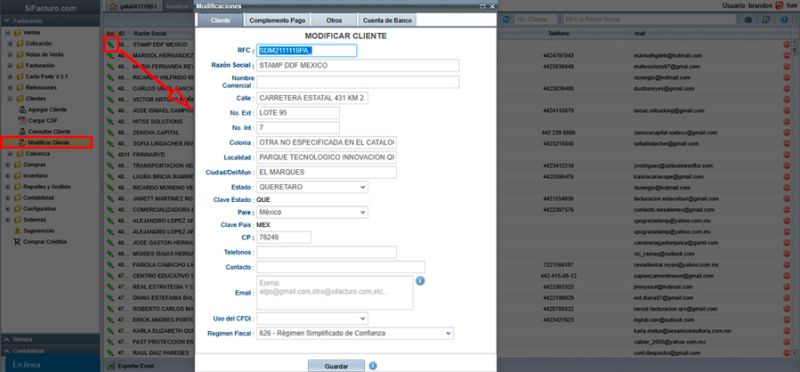Screen dimensions: 800x372
Task: Click the Guardar button
Action: pos(336,366)
